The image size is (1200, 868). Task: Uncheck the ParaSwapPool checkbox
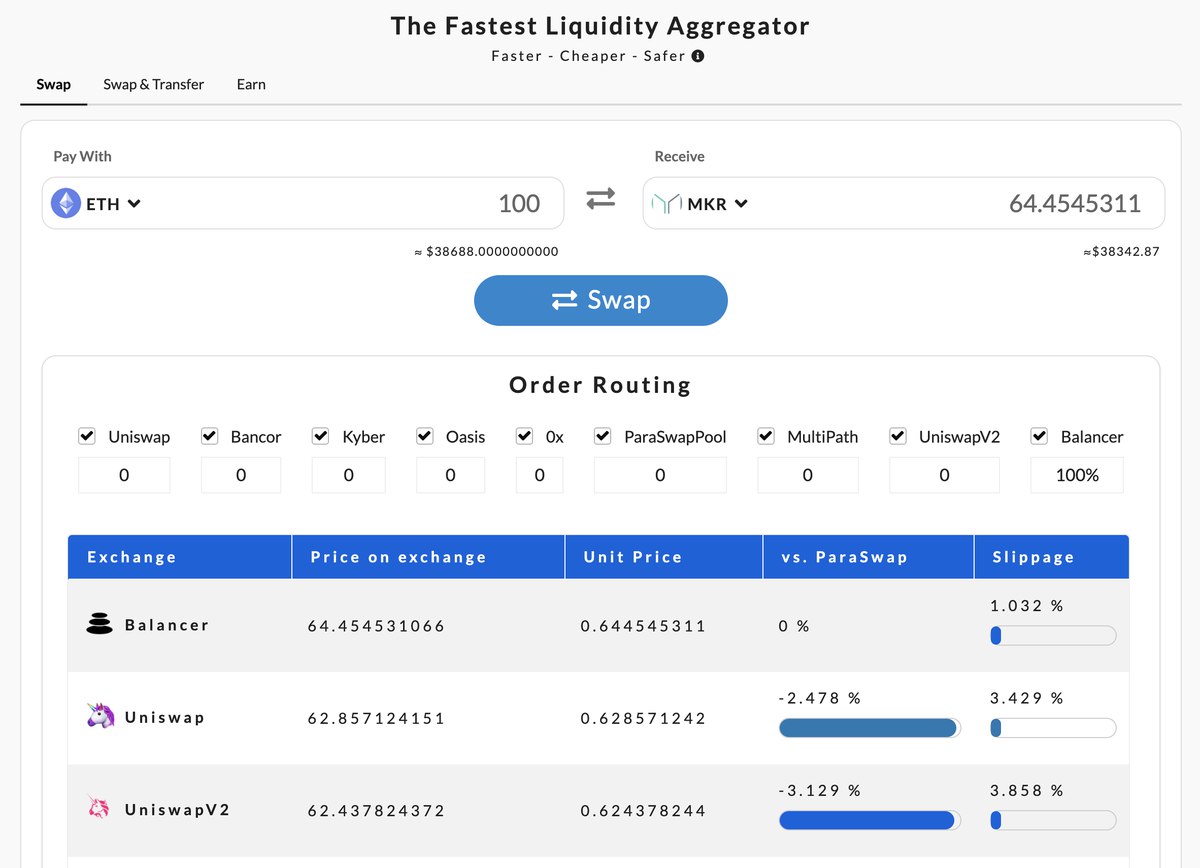pos(603,436)
